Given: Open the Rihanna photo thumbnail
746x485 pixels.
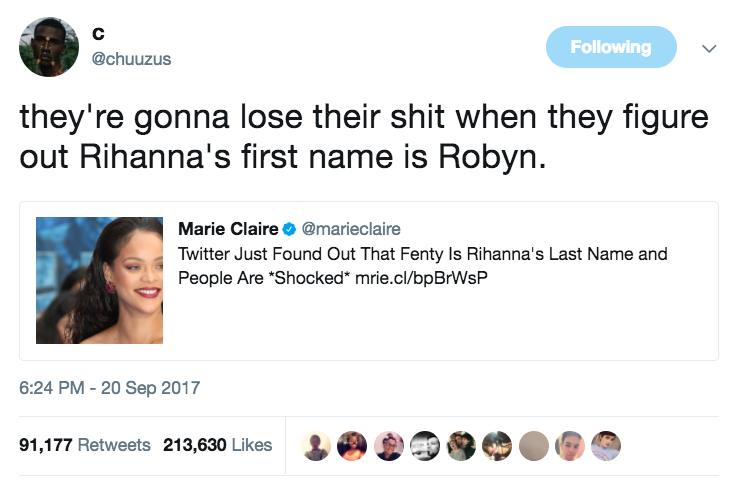Looking at the screenshot, I should pyautogui.click(x=99, y=281).
